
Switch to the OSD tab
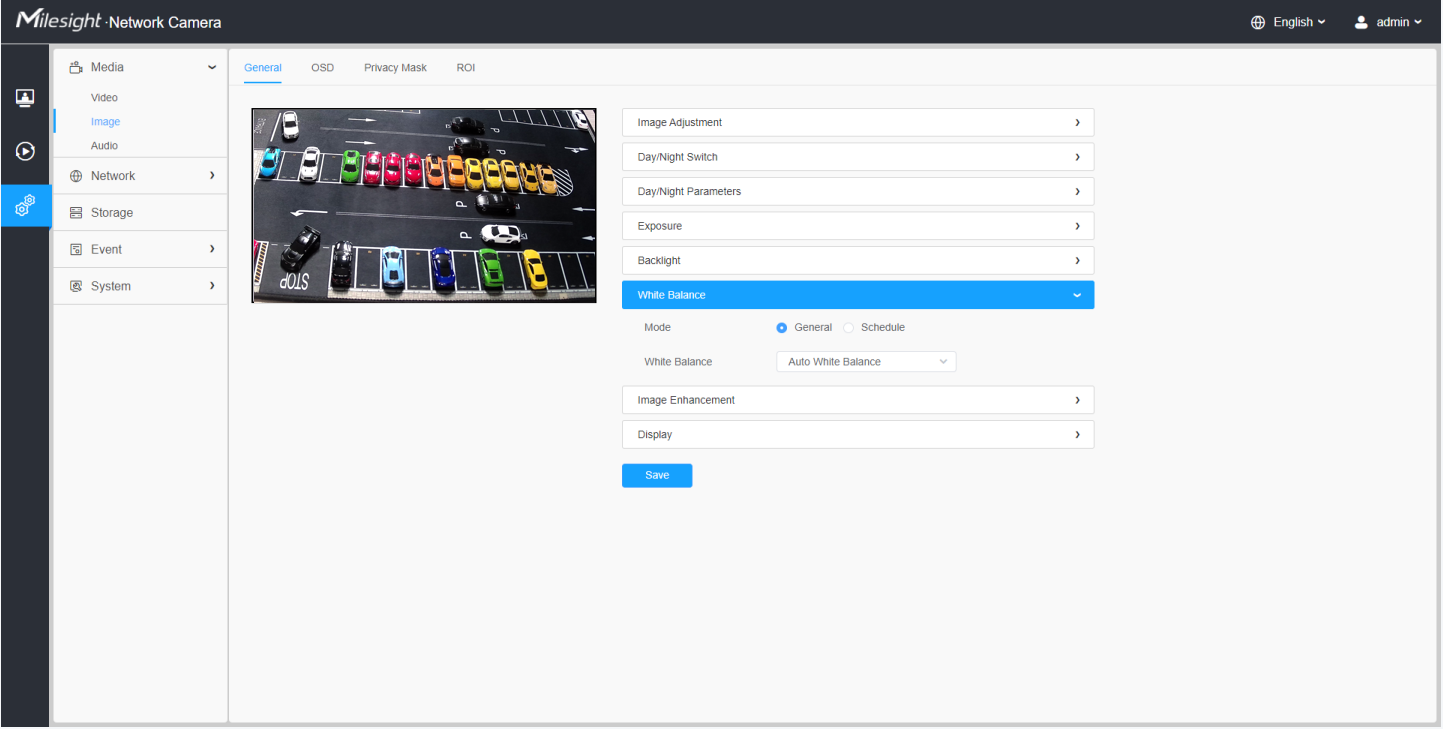322,68
